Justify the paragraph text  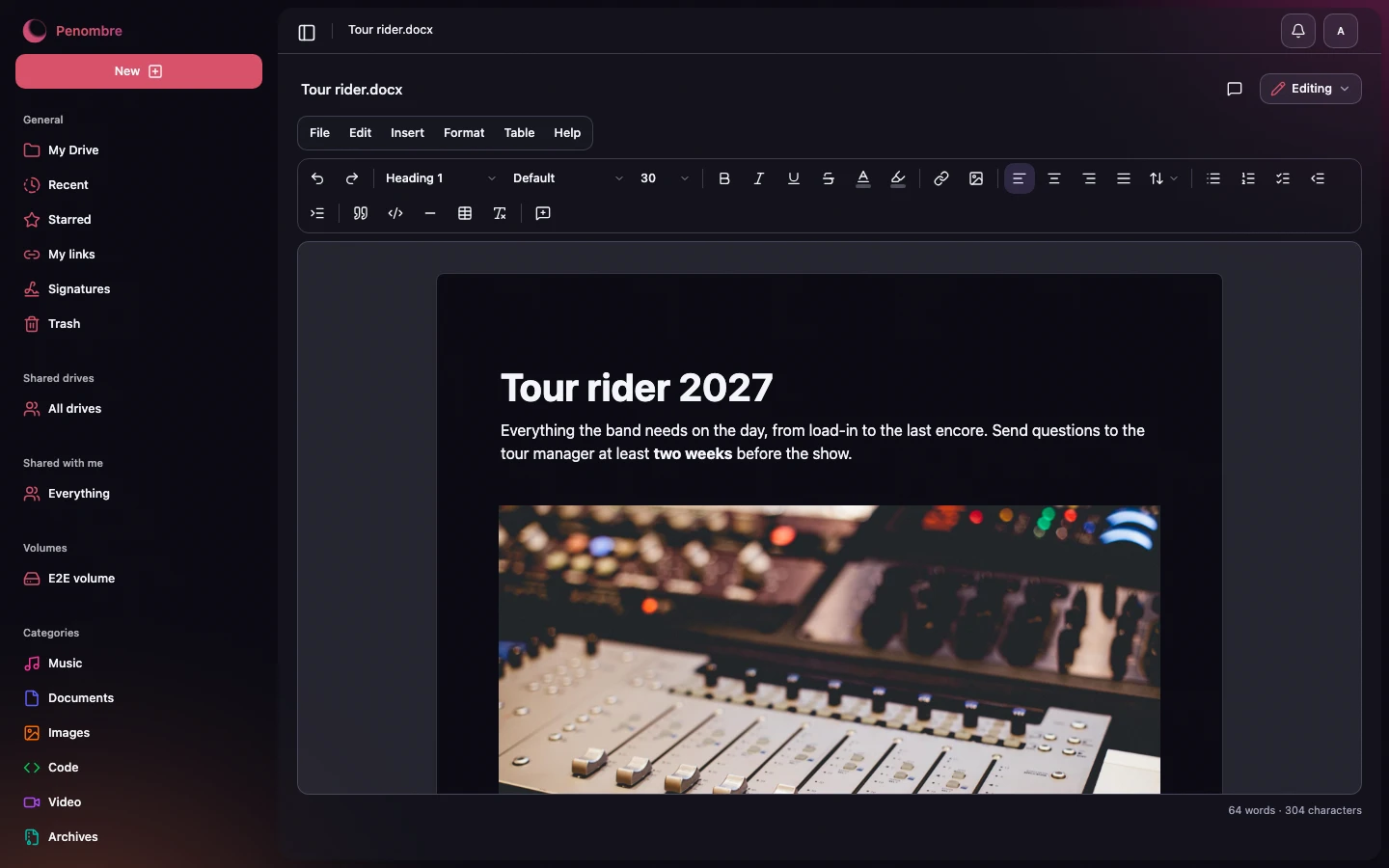(x=1124, y=178)
